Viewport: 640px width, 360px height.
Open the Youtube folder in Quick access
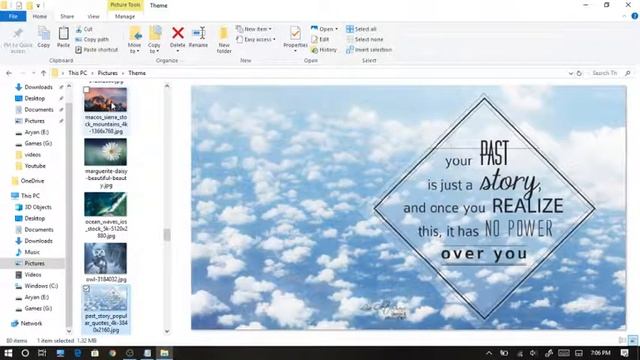pos(35,166)
